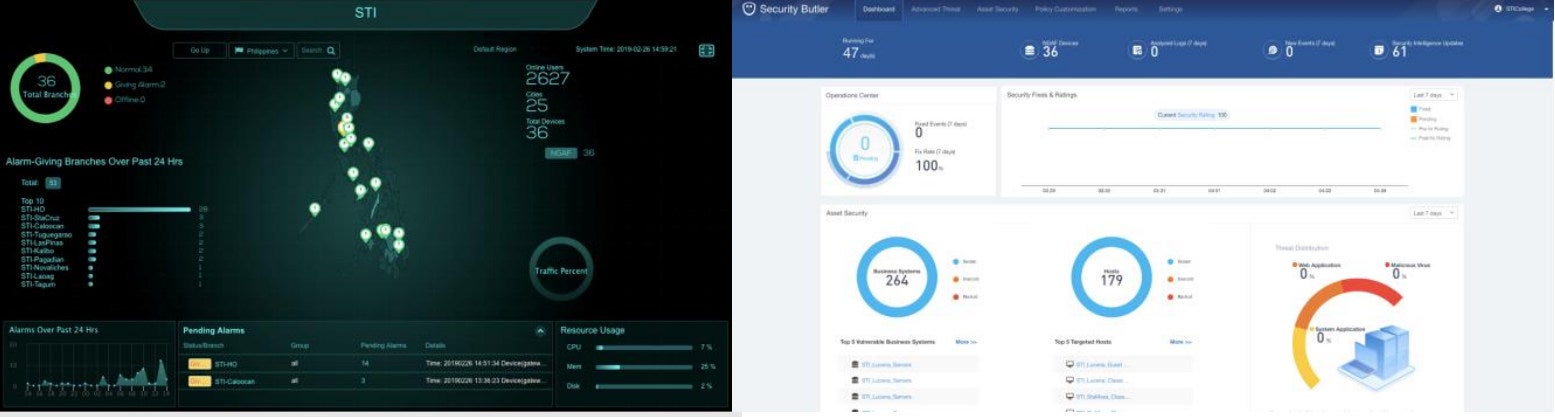Click the monitor icon beside STI_StaRosa_Class
This screenshot has width=1555, height=417.
pyautogui.click(x=1070, y=397)
